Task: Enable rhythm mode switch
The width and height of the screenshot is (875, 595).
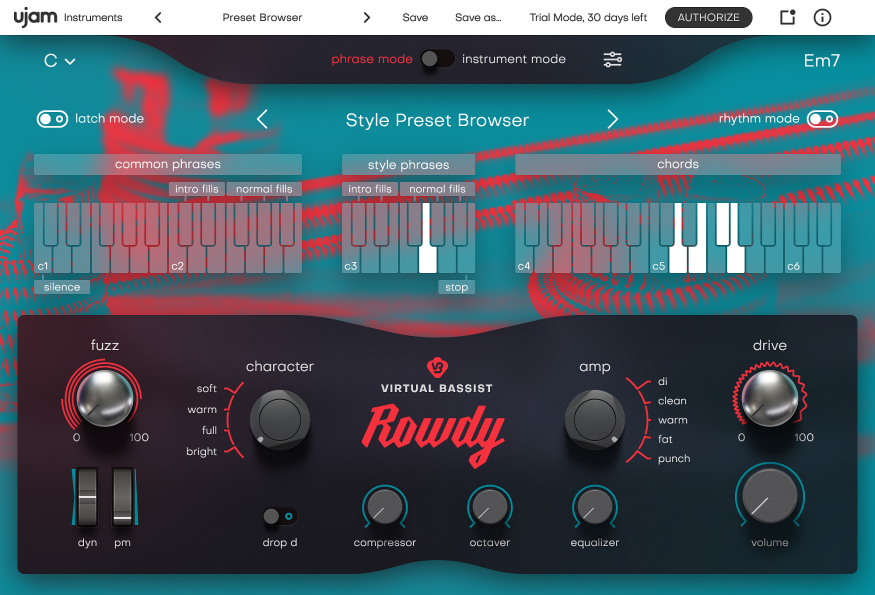Action: click(x=823, y=119)
